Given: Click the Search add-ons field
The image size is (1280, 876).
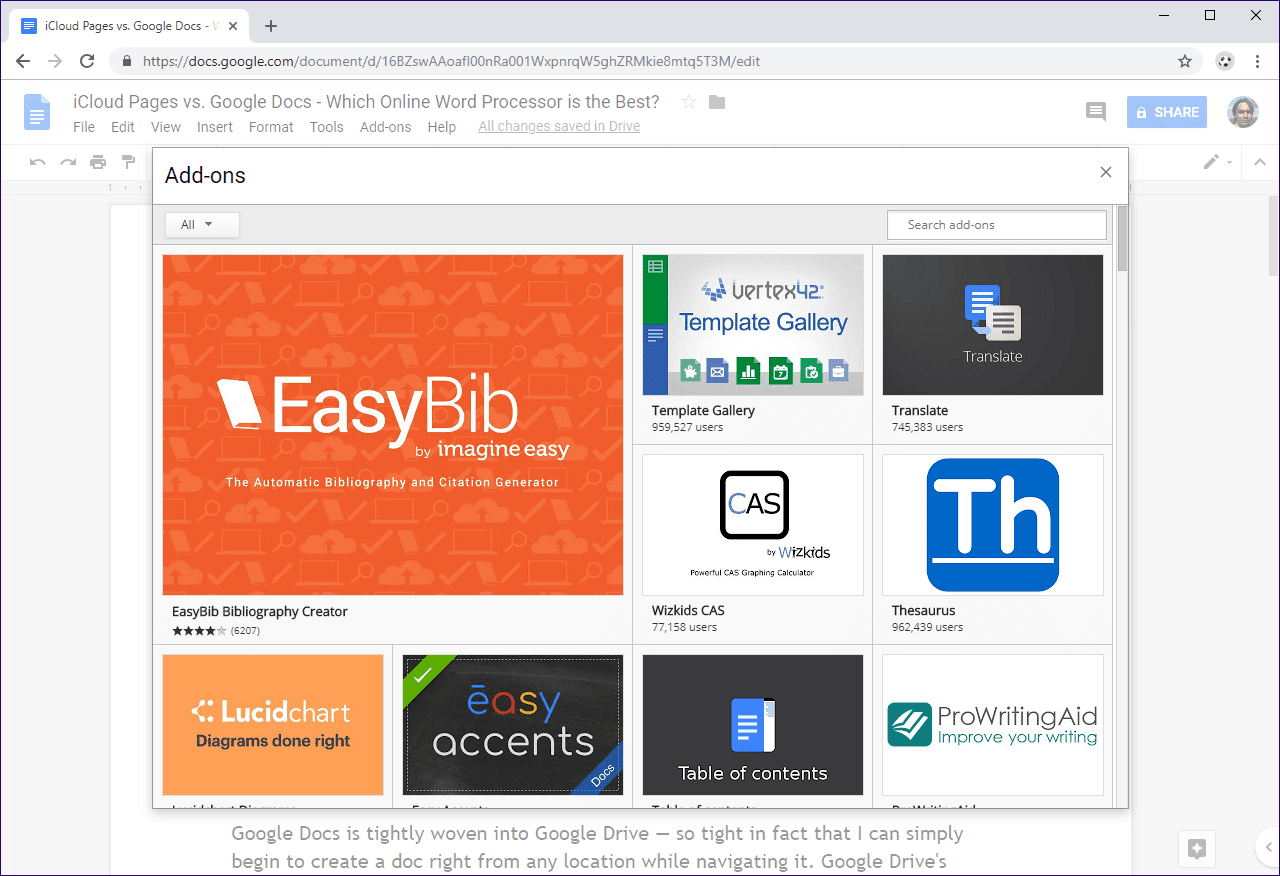Looking at the screenshot, I should click(997, 225).
